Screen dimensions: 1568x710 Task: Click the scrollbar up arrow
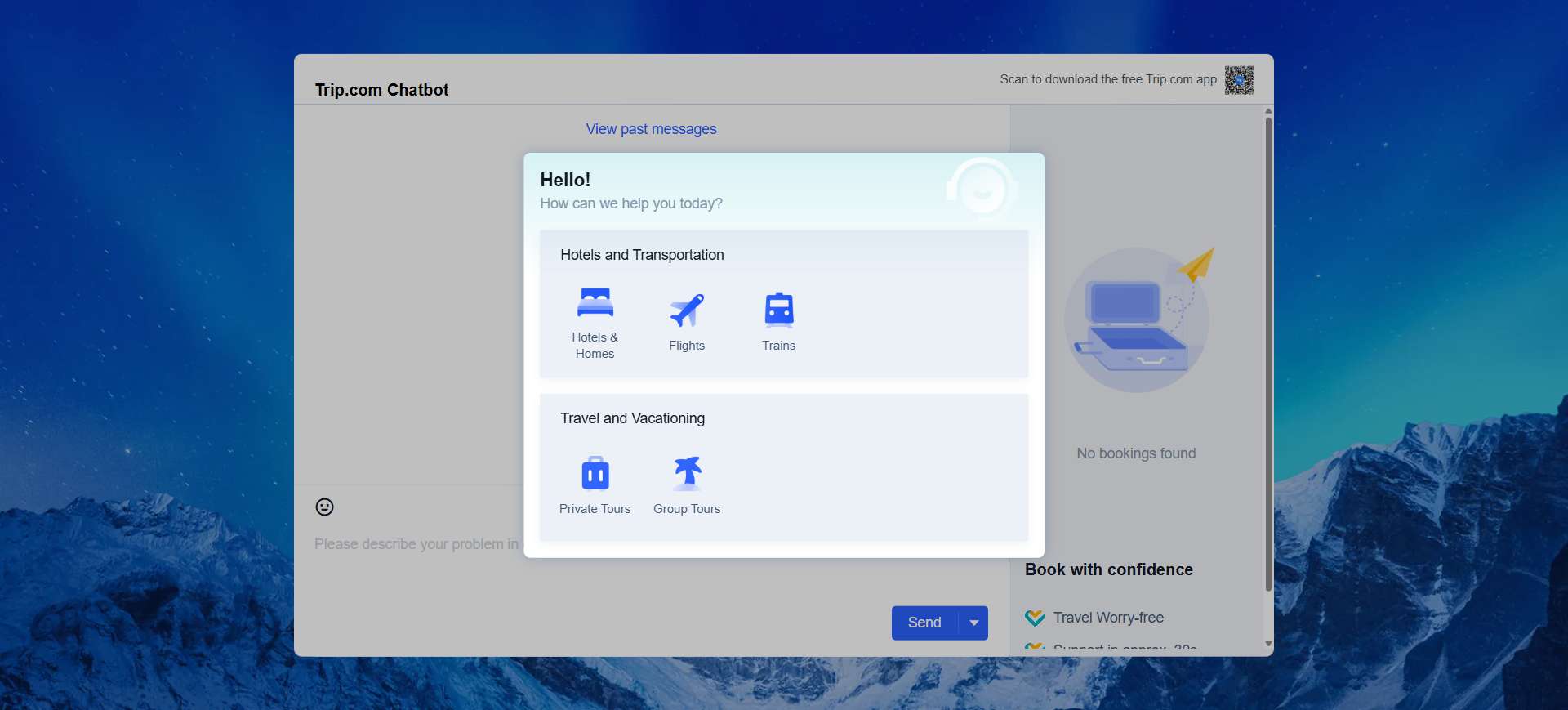[x=1267, y=111]
